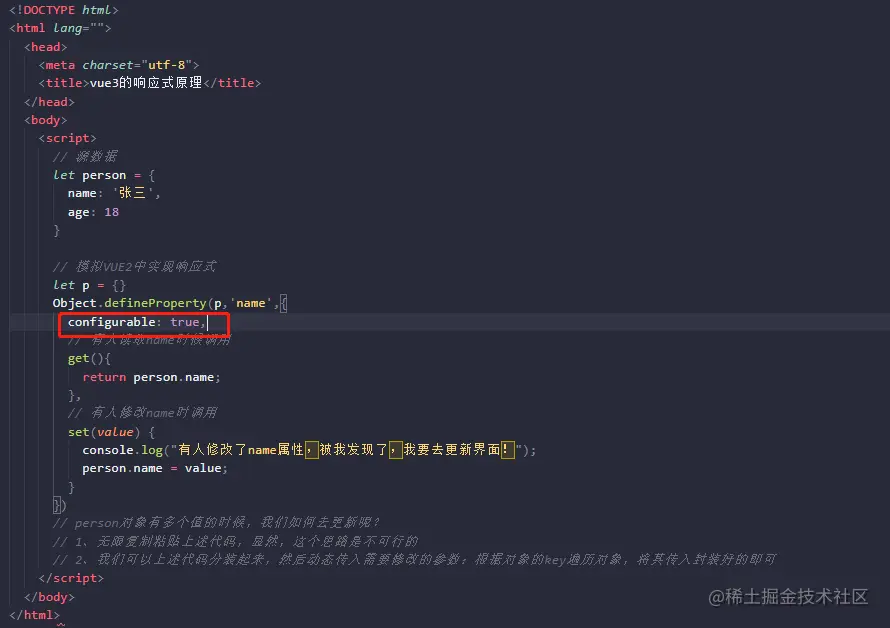The height and width of the screenshot is (628, 890).
Task: Click the opening <head> tag
Action: click(x=45, y=47)
